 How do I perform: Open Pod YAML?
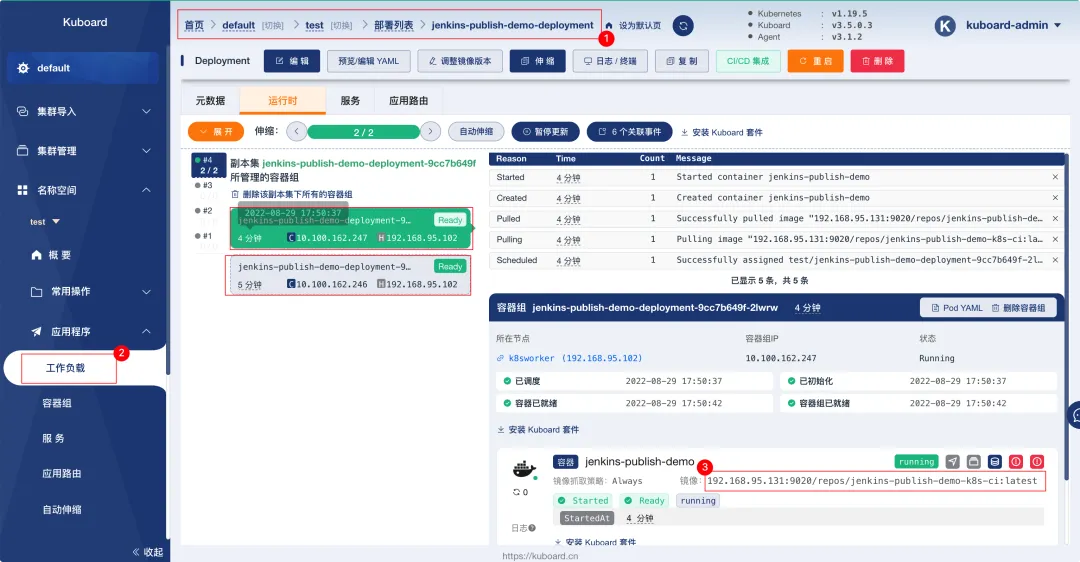pyautogui.click(x=957, y=308)
